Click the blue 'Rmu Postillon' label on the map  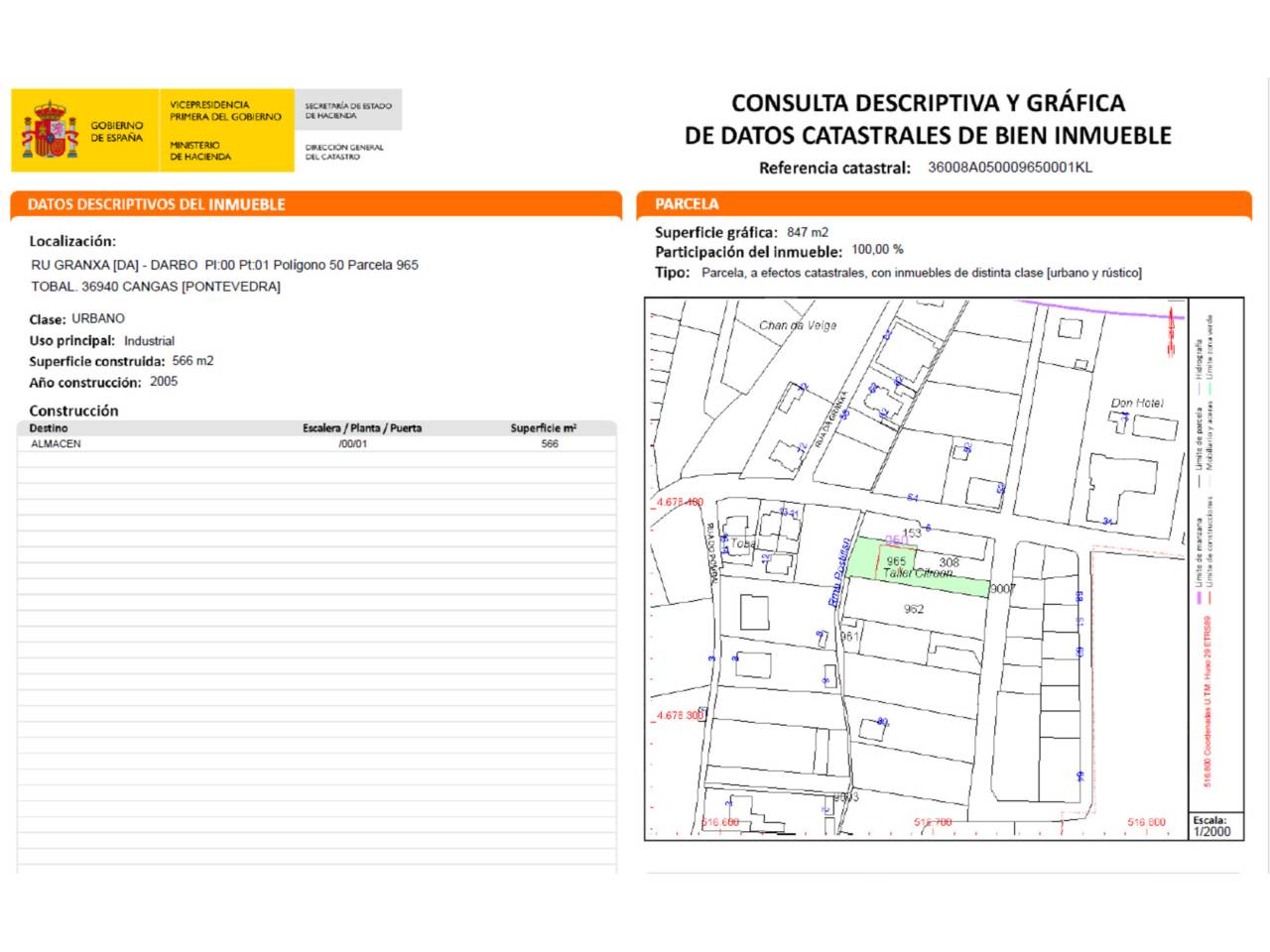pos(839,572)
